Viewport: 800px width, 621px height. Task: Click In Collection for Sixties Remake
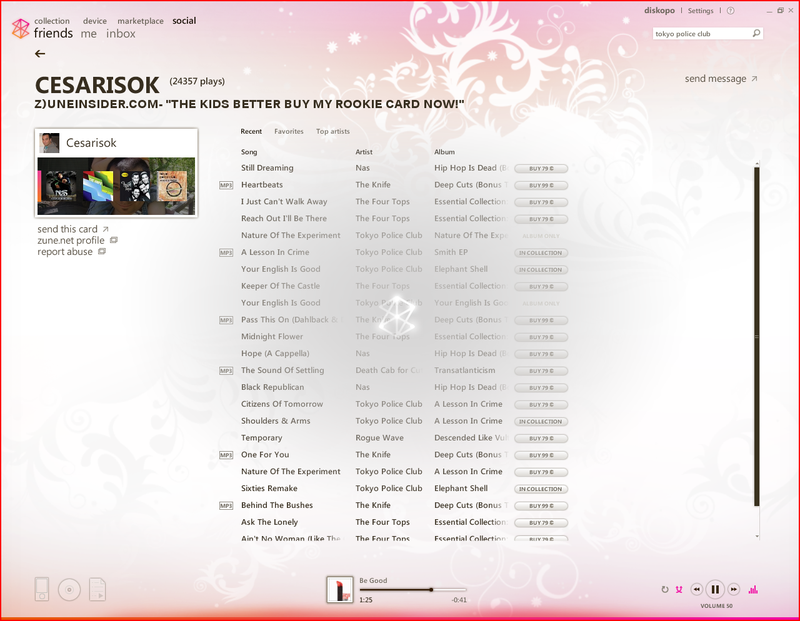pyautogui.click(x=541, y=489)
